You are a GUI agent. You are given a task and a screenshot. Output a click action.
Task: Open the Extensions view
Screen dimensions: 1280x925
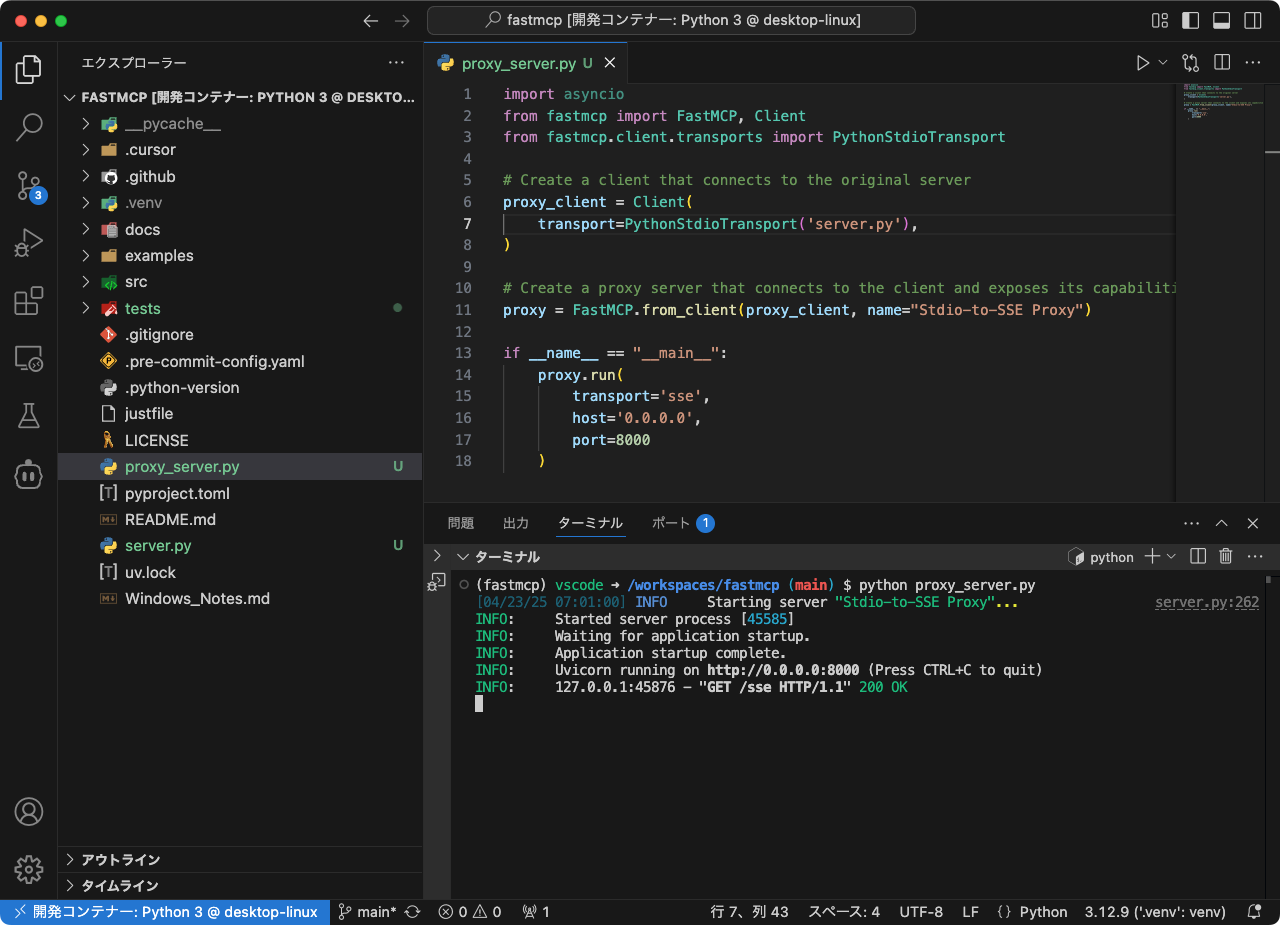[x=29, y=298]
